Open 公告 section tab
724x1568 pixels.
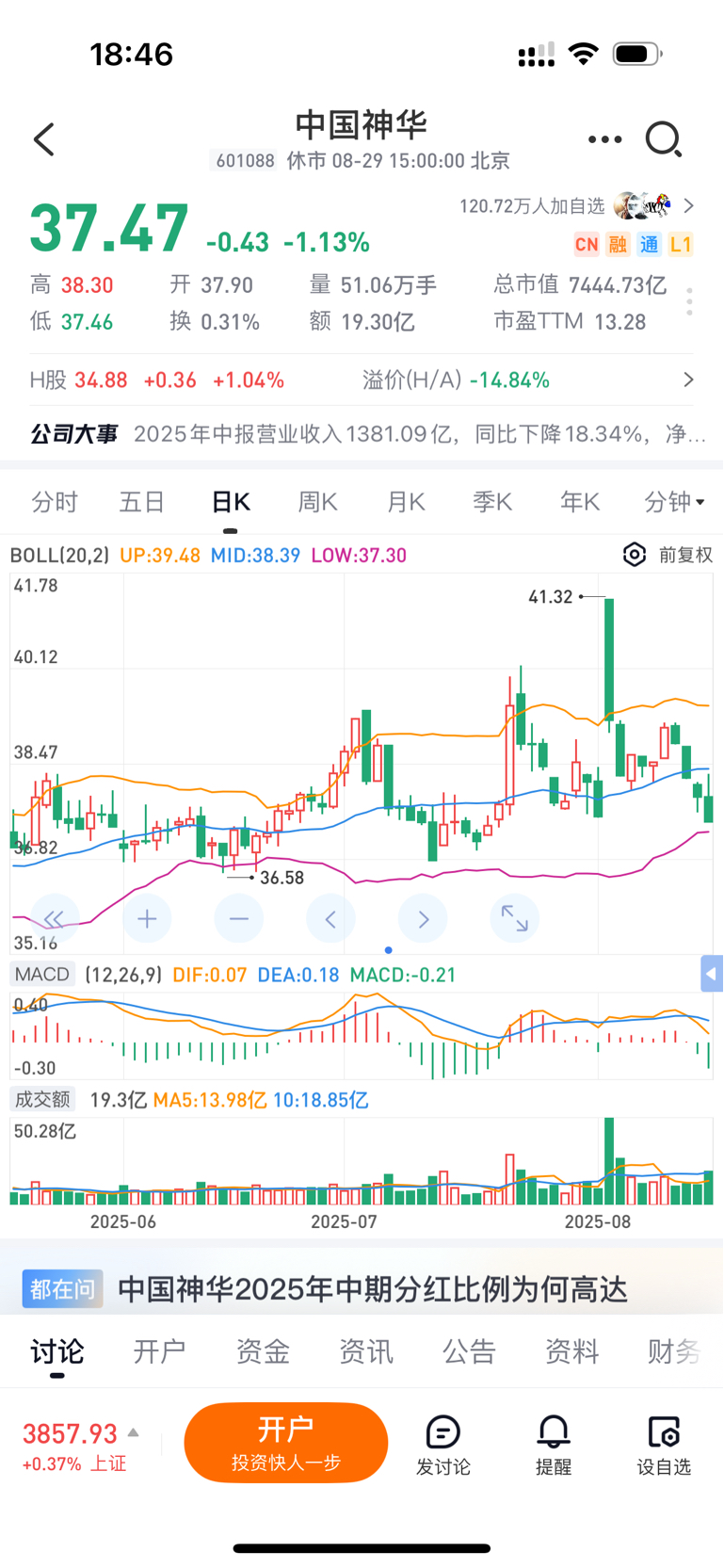point(469,1351)
